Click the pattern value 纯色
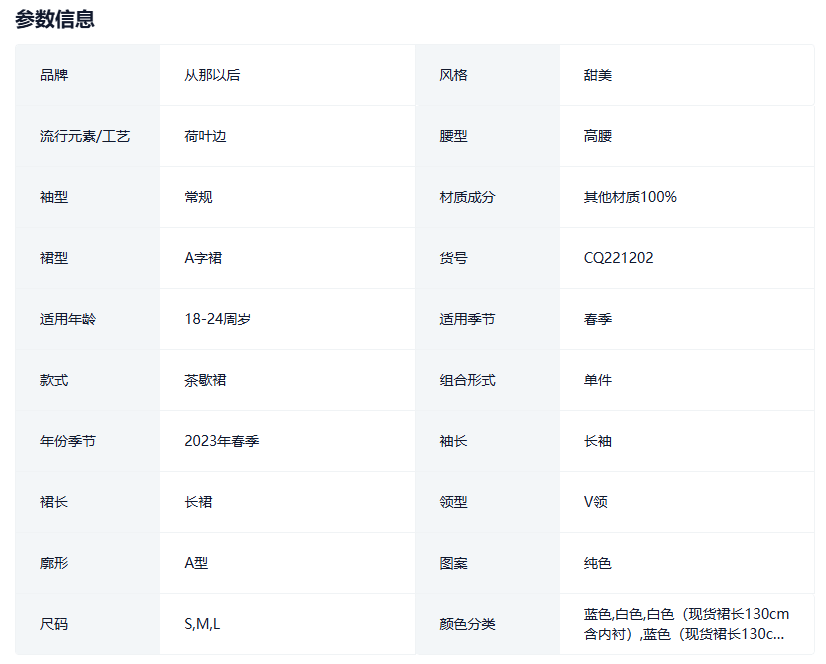 coord(598,563)
